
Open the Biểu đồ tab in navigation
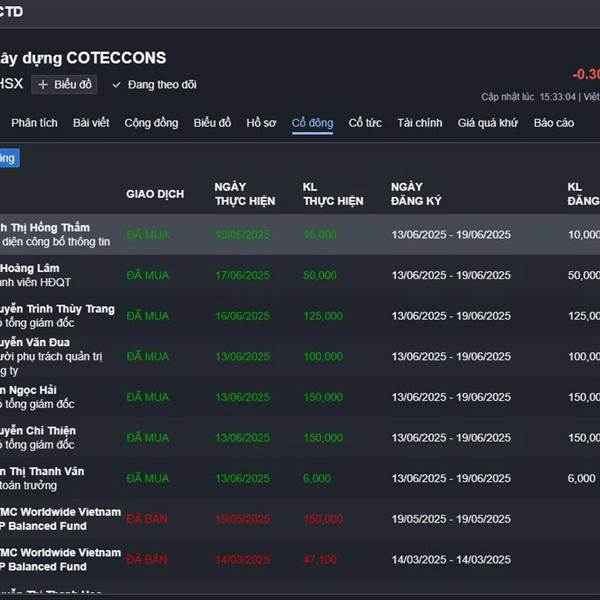coord(212,123)
